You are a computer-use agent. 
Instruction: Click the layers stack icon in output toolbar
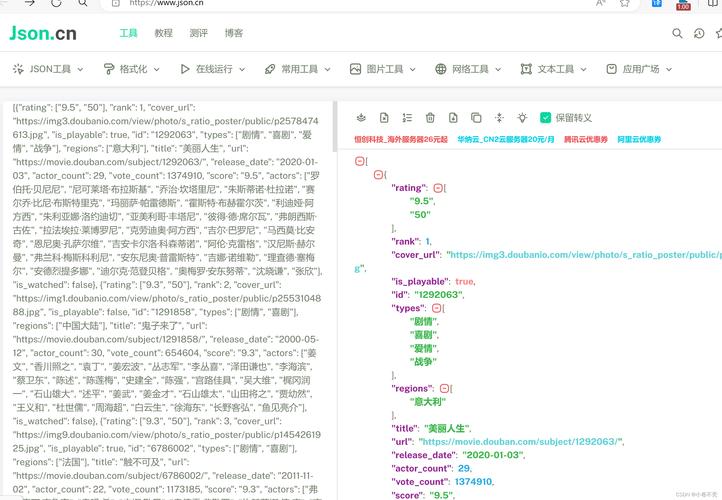click(361, 118)
